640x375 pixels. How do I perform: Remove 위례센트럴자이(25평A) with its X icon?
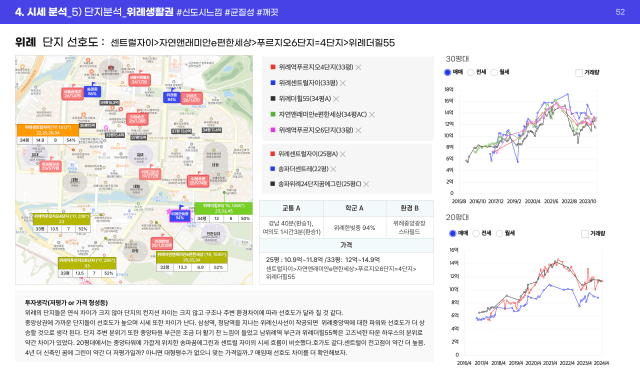click(x=342, y=154)
